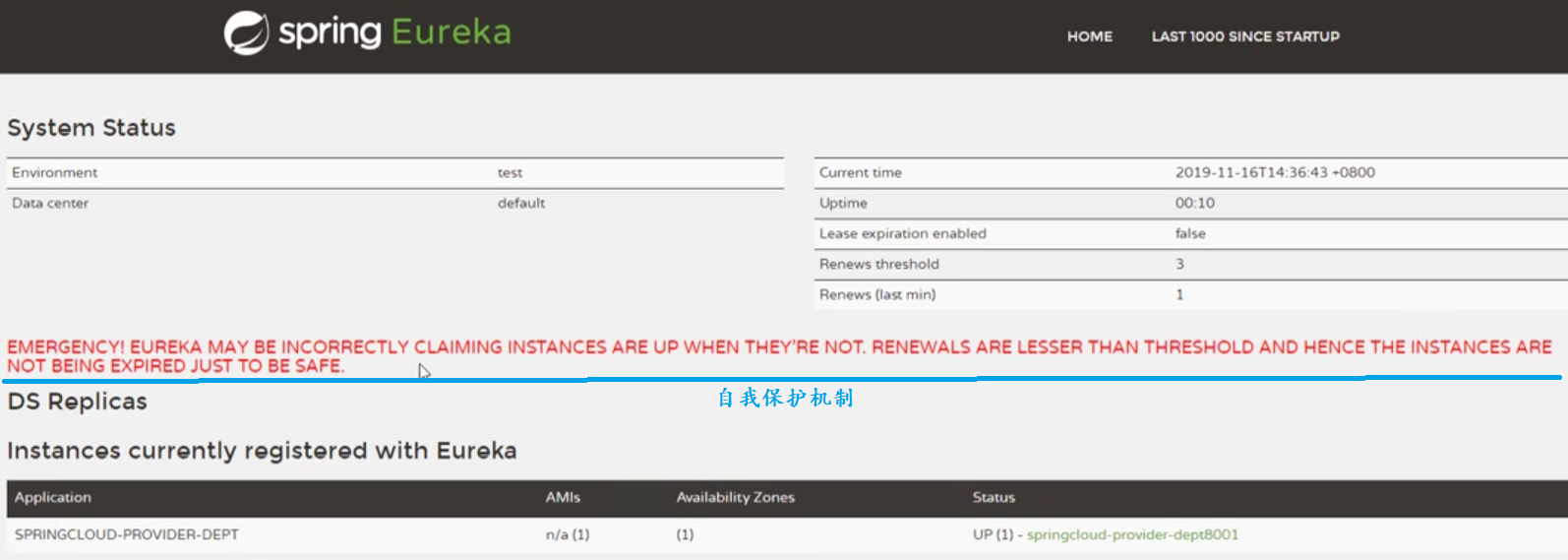Click Instances currently registered with Eureka heading

262,451
